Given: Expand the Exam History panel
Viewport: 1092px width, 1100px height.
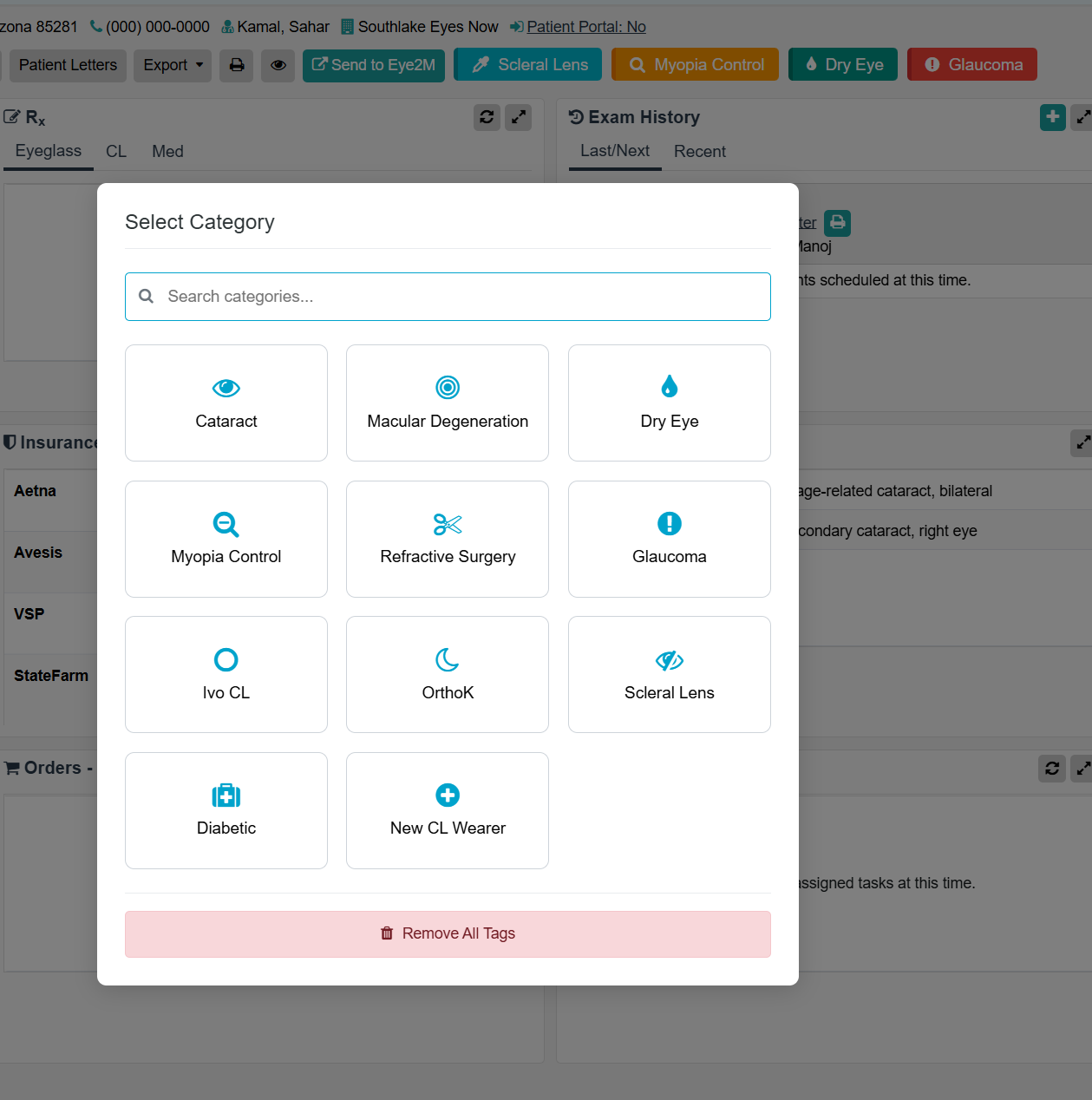Looking at the screenshot, I should [x=1082, y=117].
